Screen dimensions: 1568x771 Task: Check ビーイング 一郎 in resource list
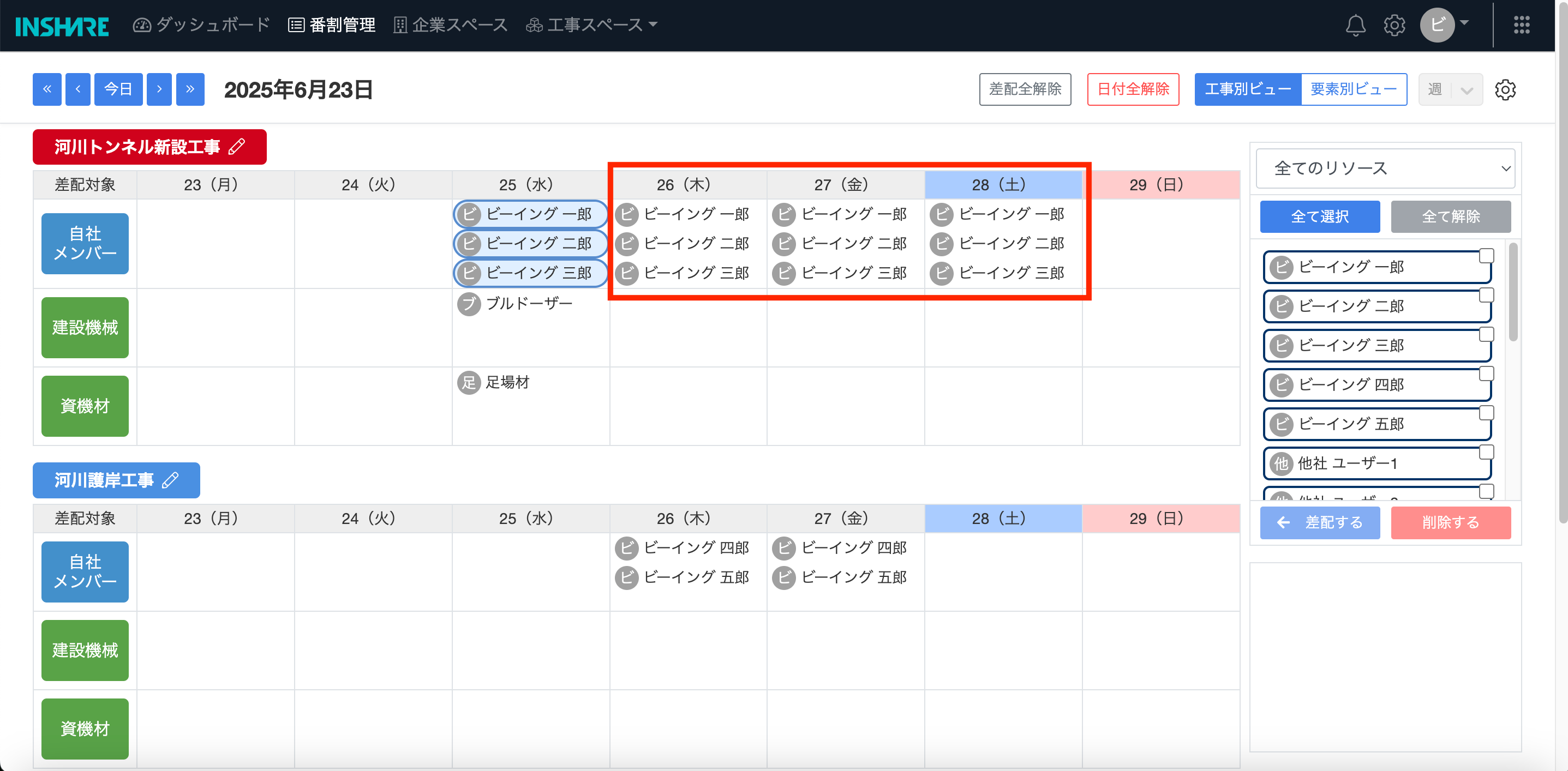pos(1486,256)
